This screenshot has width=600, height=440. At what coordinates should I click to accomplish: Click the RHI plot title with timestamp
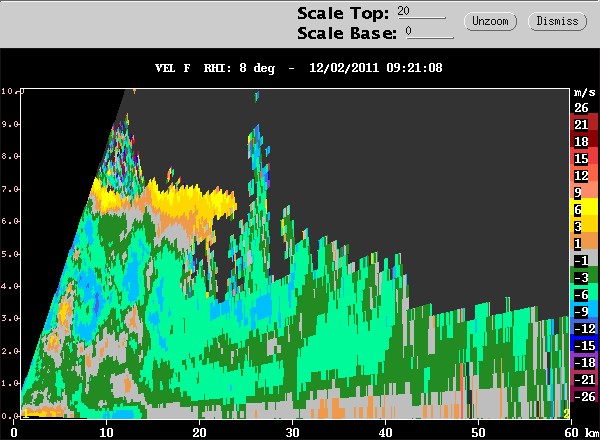[x=298, y=68]
